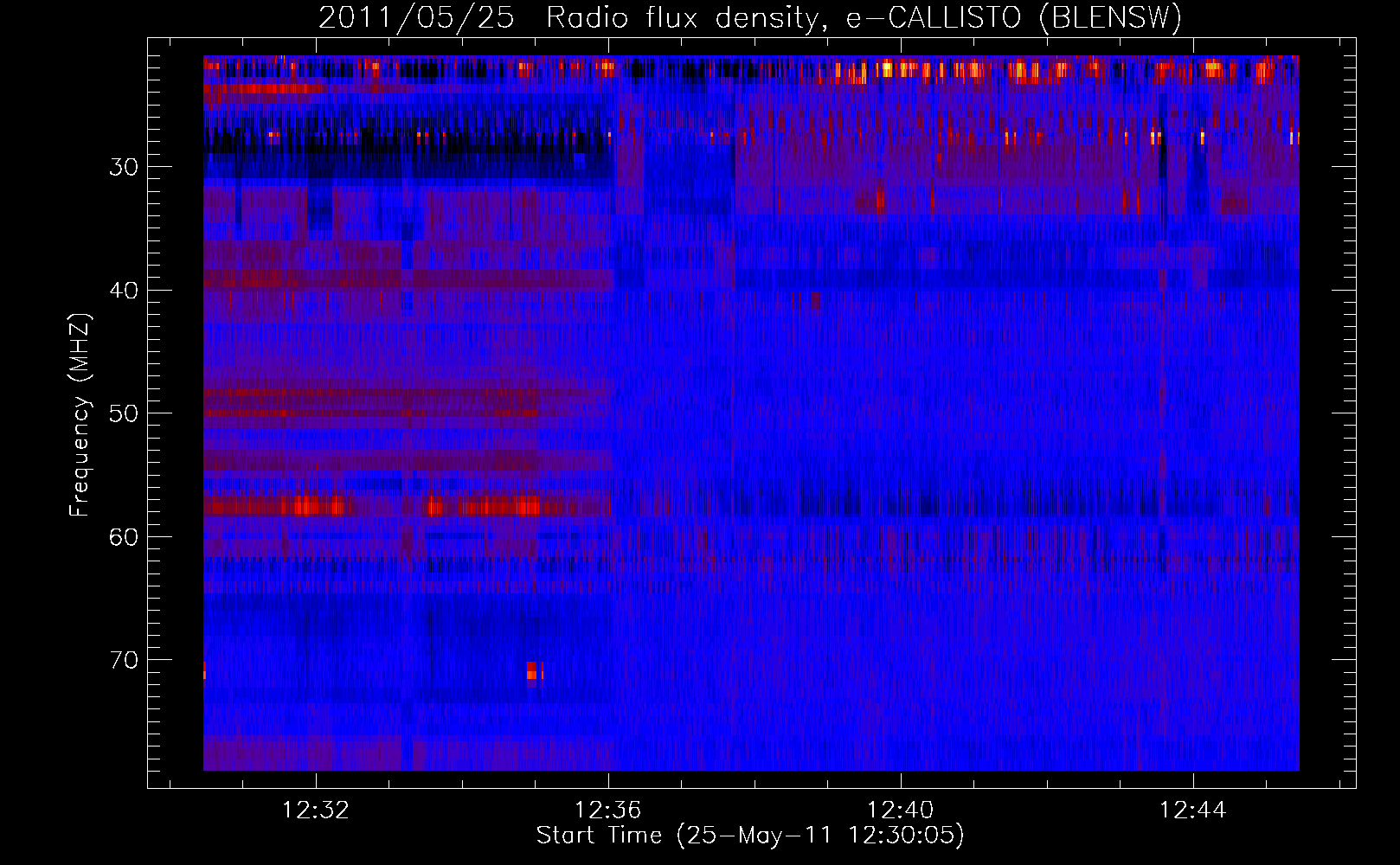Viewport: 1400px width, 865px height.
Task: Click the 70 frequency tick label
Action: coord(124,660)
